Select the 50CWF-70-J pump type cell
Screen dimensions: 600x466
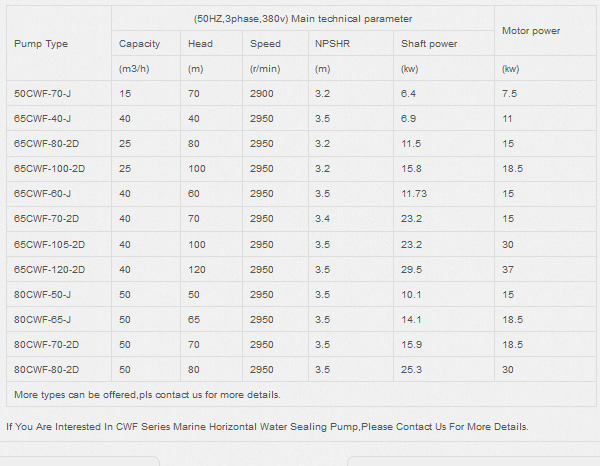pyautogui.click(x=42, y=93)
